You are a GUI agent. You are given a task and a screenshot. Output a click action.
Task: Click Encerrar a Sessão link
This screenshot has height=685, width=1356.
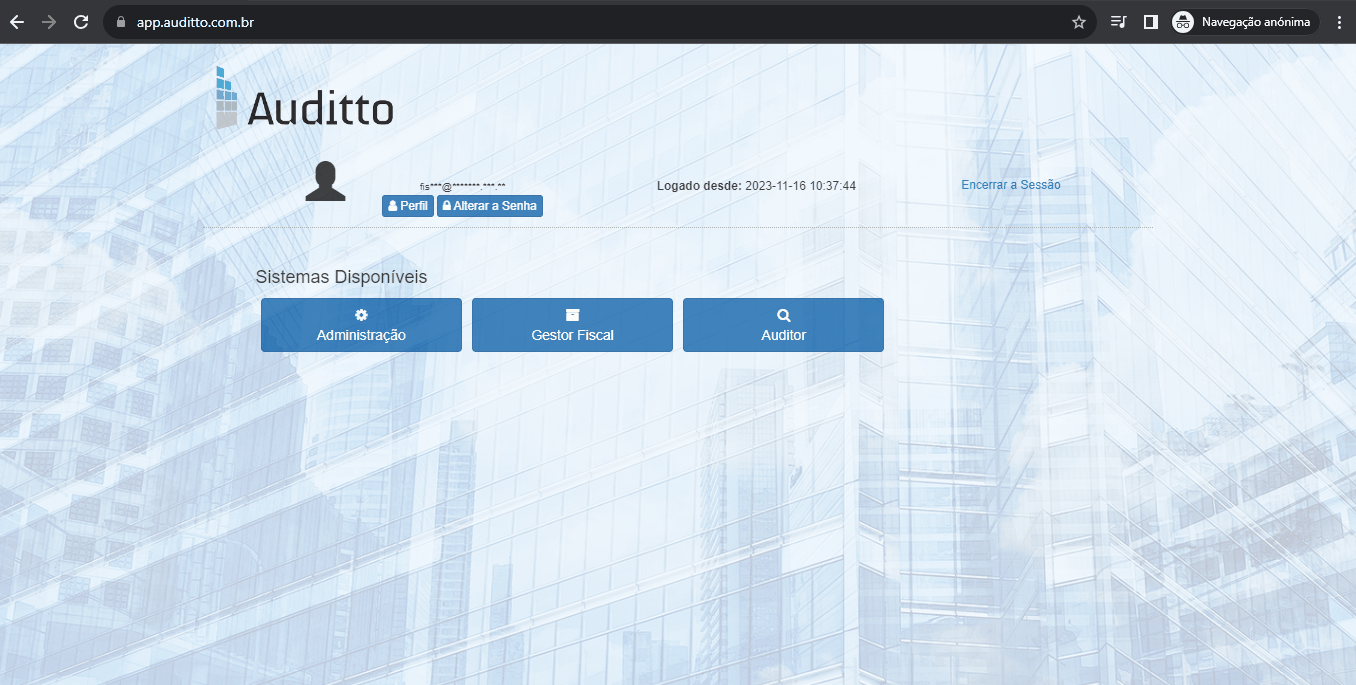(1011, 185)
